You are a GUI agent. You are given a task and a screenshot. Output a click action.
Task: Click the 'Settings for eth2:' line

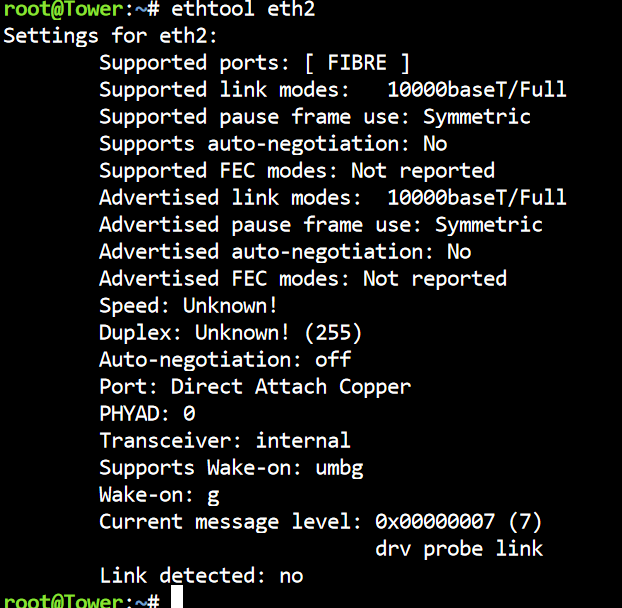tap(110, 36)
